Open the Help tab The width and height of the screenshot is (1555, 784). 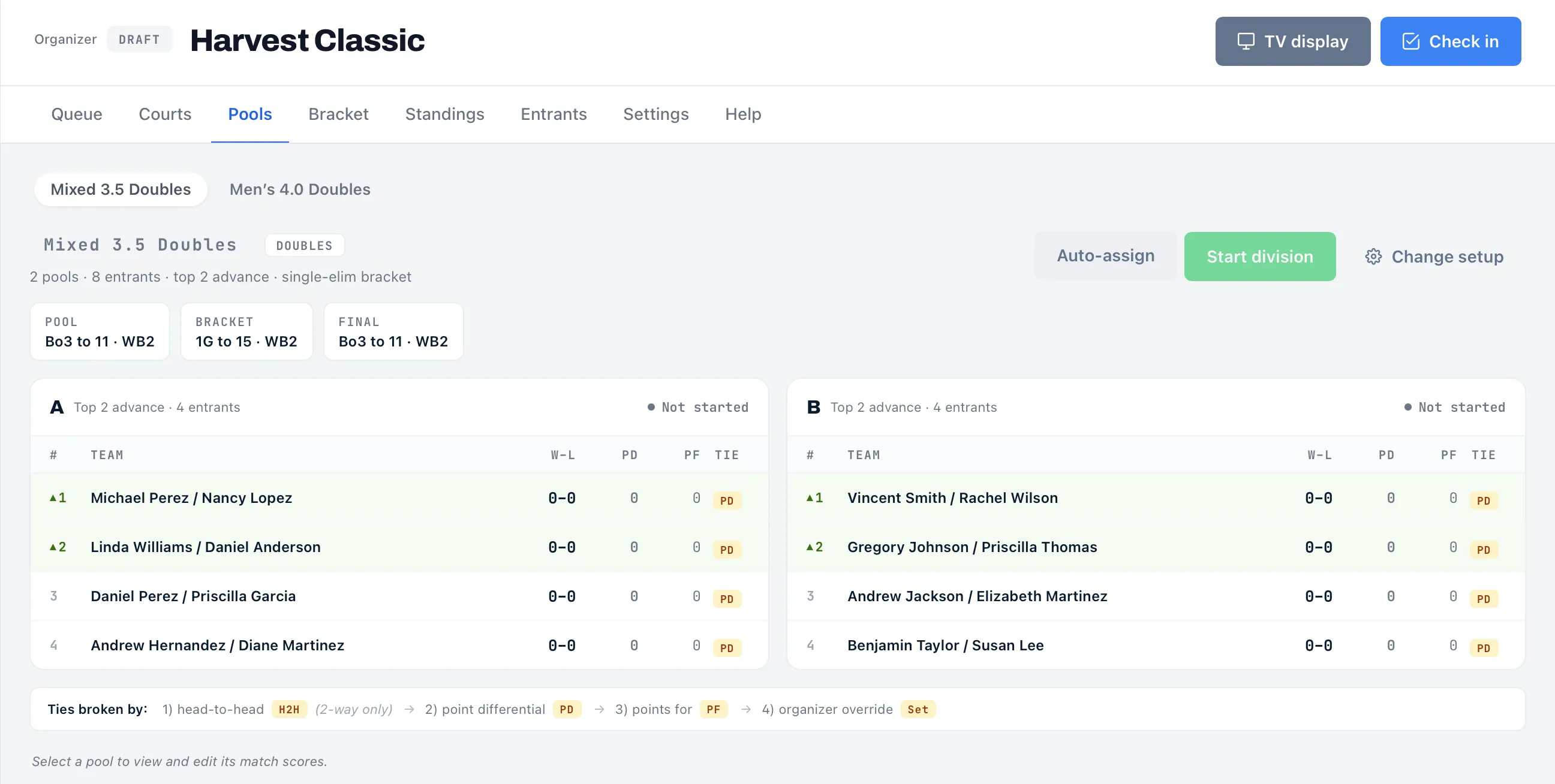click(x=743, y=114)
